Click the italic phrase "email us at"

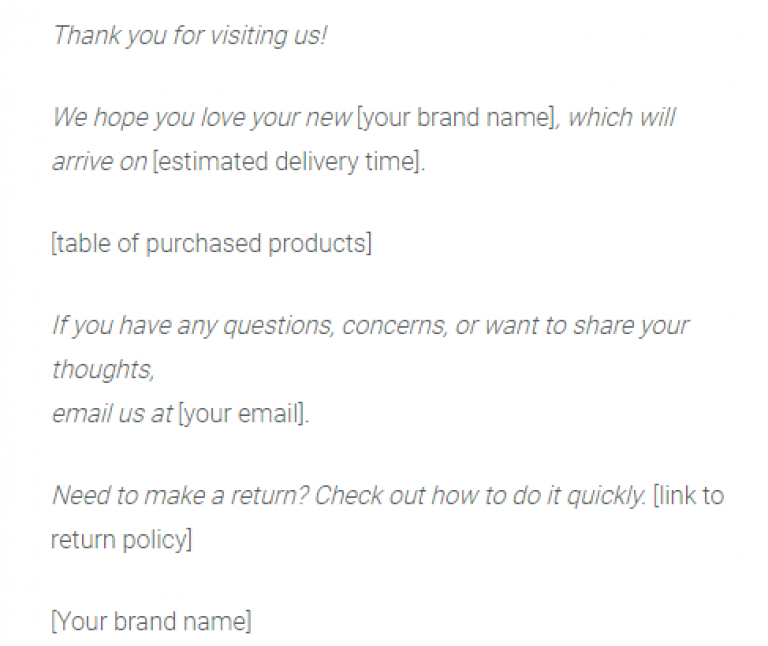coord(111,413)
